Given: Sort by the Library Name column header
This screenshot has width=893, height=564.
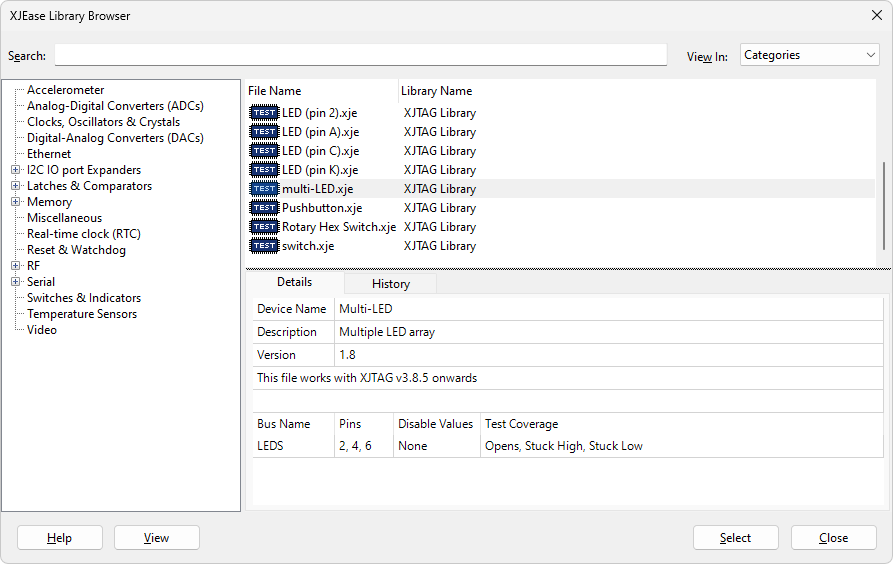Looking at the screenshot, I should pyautogui.click(x=437, y=91).
